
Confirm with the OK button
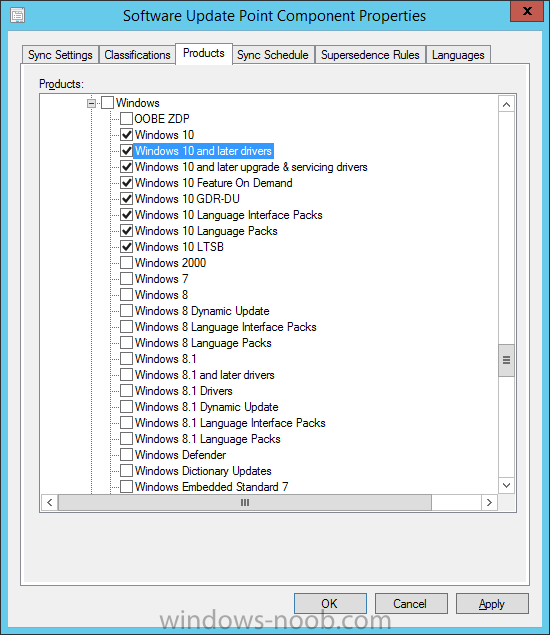coord(330,603)
